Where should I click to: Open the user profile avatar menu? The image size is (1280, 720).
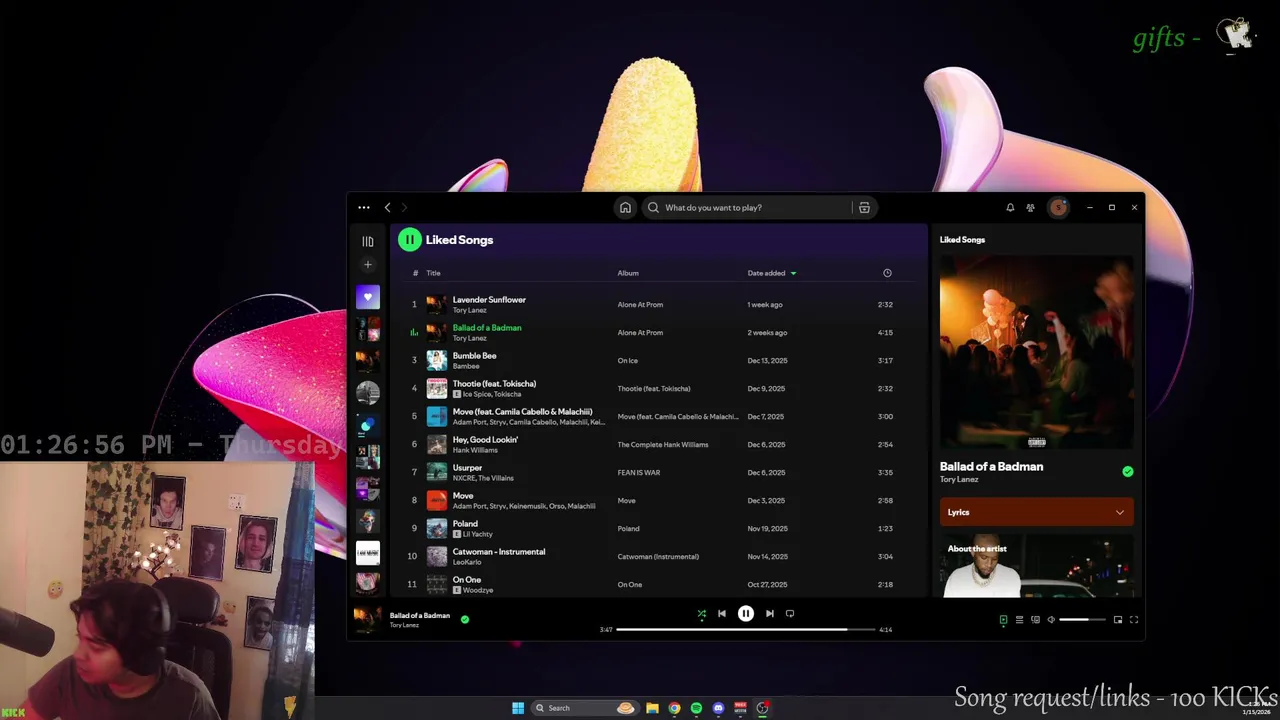point(1058,207)
